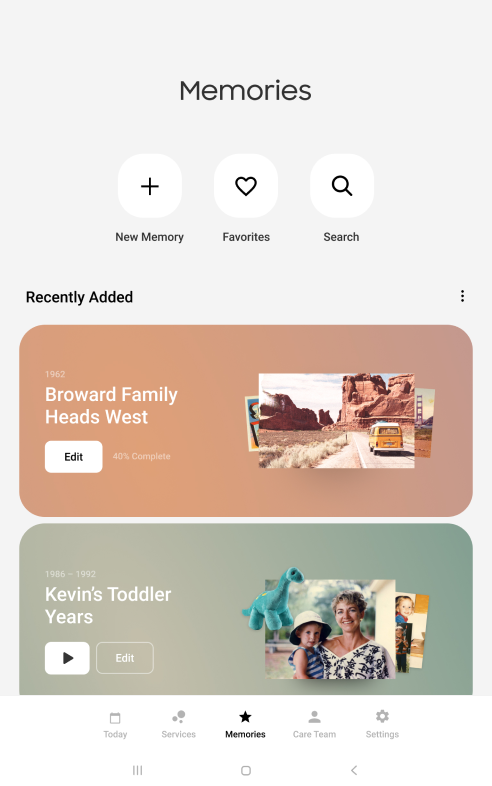Play Kevin's Toddler Years memory
Image resolution: width=492 pixels, height=786 pixels.
67,658
